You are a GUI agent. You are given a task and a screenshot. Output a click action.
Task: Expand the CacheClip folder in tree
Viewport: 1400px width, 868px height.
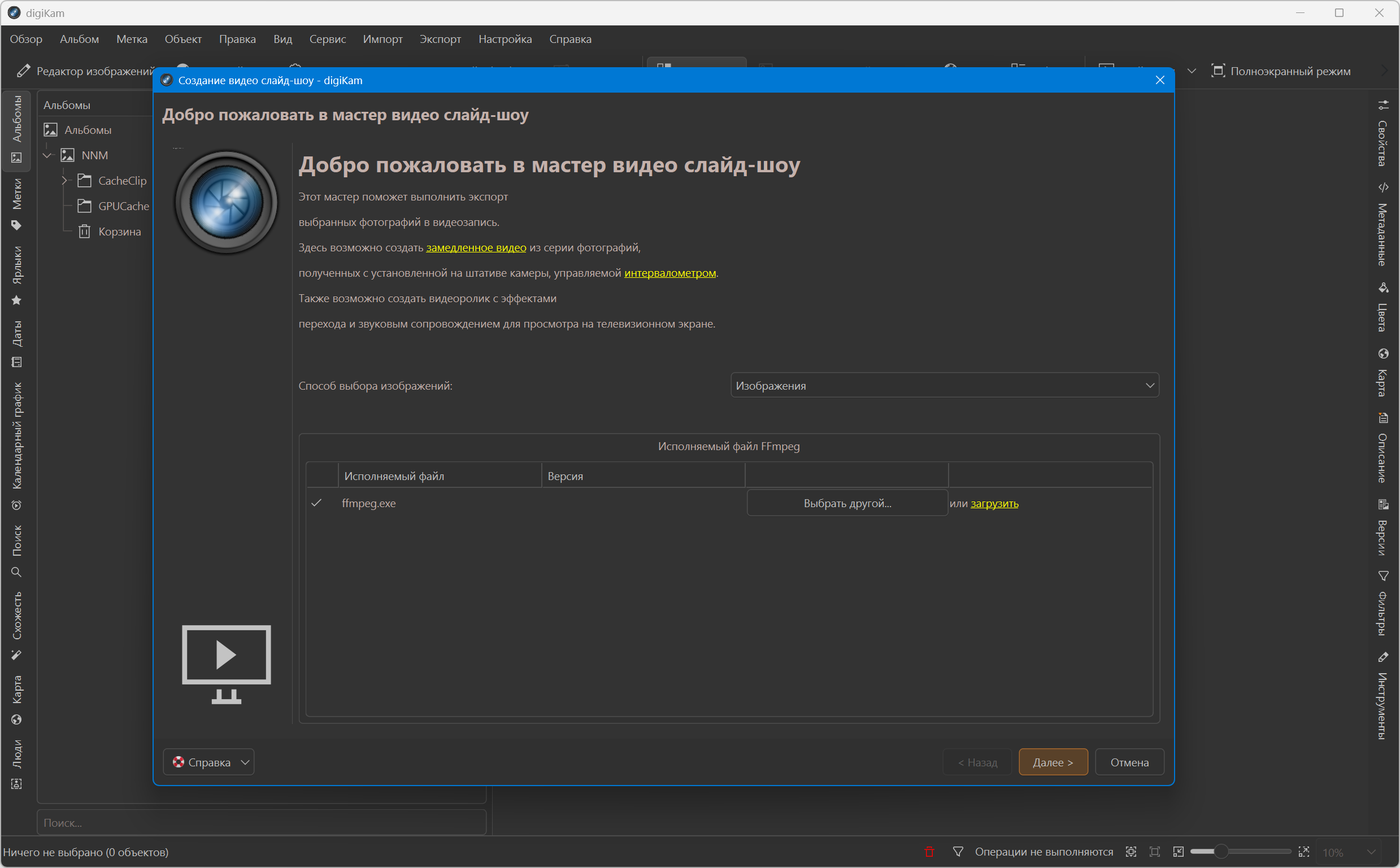point(64,181)
